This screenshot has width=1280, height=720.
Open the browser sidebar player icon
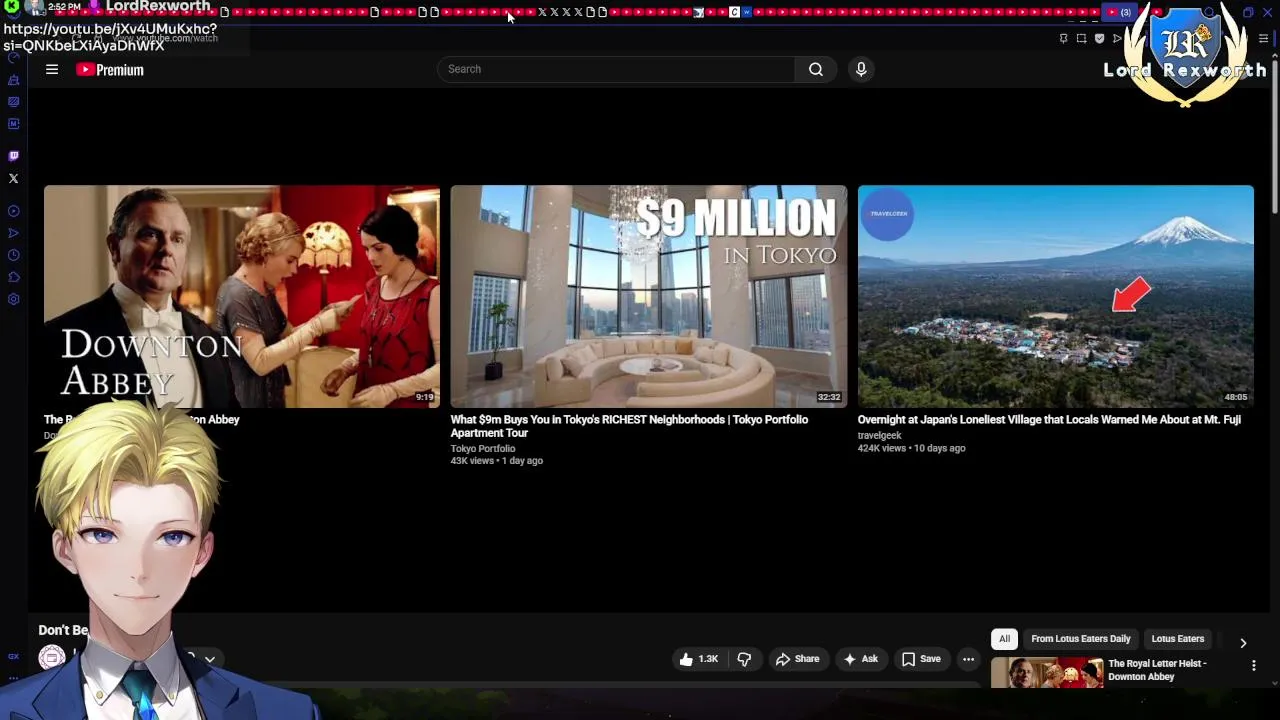click(x=13, y=211)
